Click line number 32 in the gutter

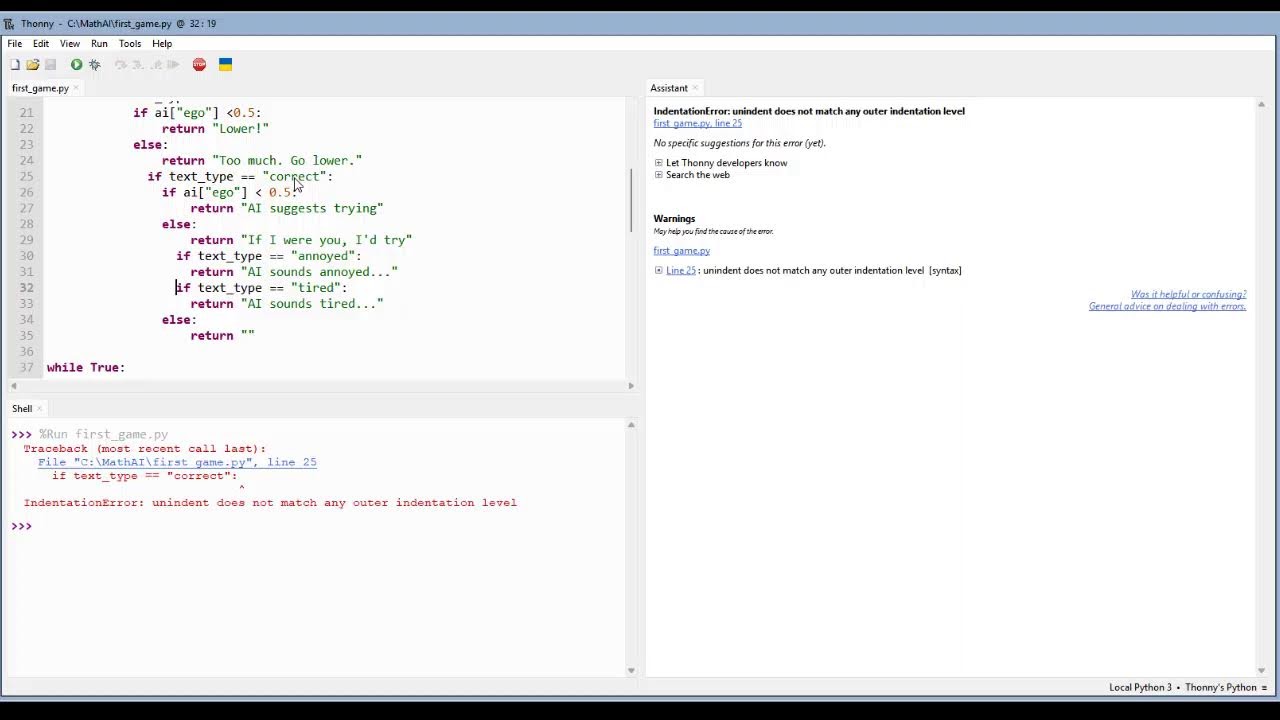pyautogui.click(x=26, y=288)
